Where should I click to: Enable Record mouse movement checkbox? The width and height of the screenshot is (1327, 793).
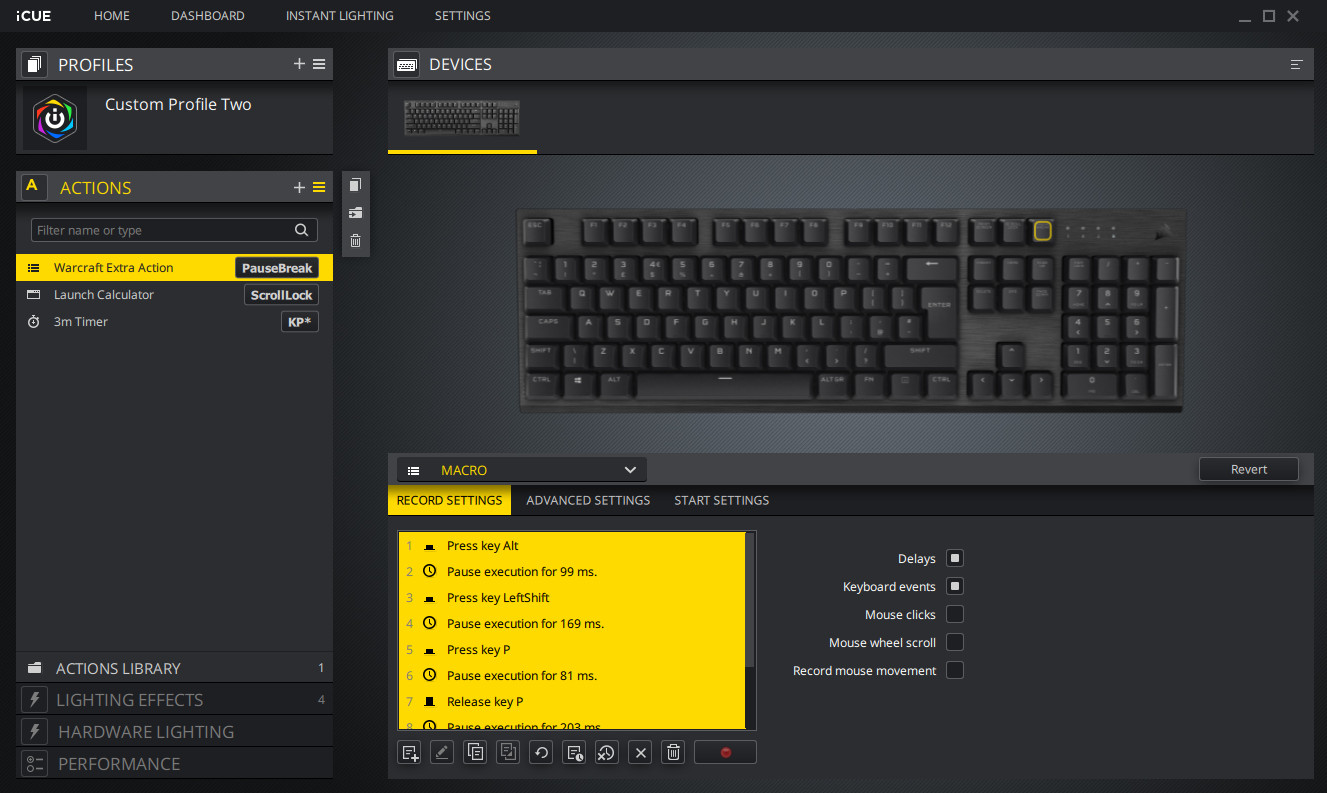point(955,670)
